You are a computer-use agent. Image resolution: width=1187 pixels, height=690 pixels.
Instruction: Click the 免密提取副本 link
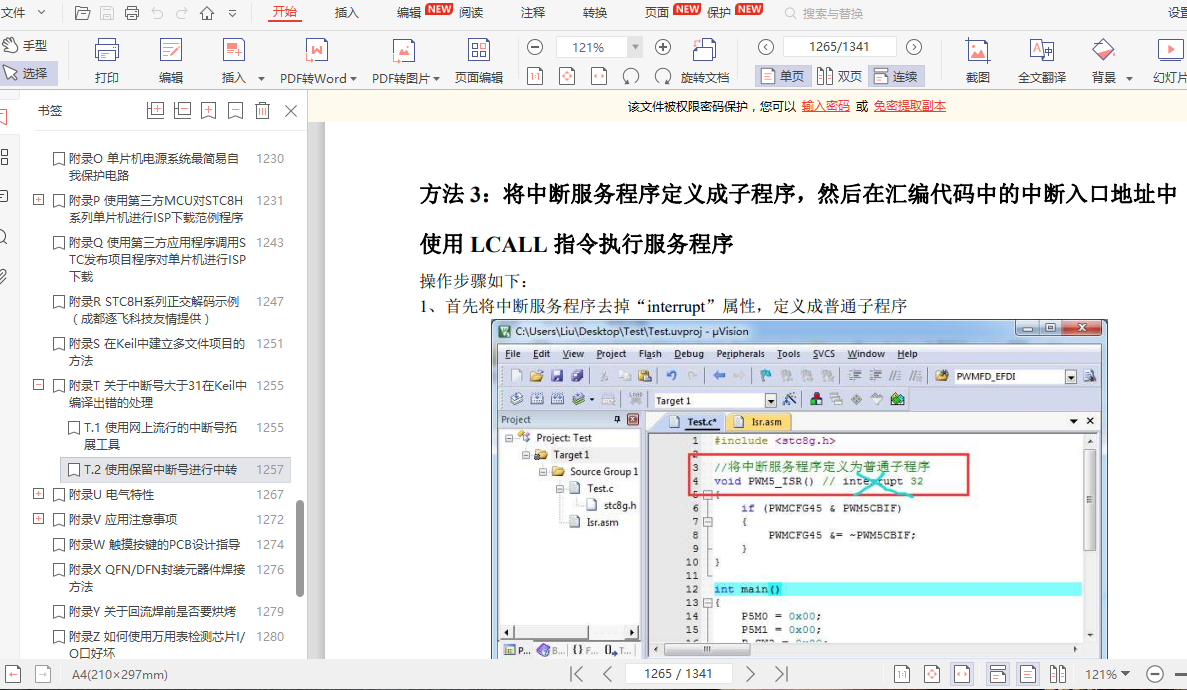[x=909, y=106]
